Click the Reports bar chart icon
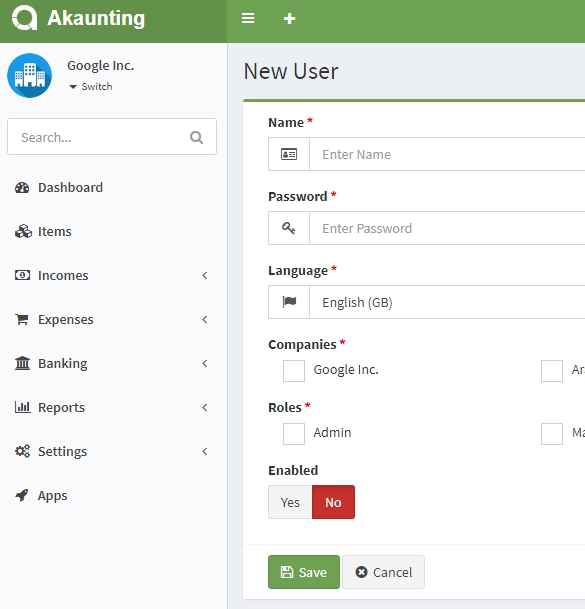This screenshot has height=609, width=585. (x=23, y=407)
